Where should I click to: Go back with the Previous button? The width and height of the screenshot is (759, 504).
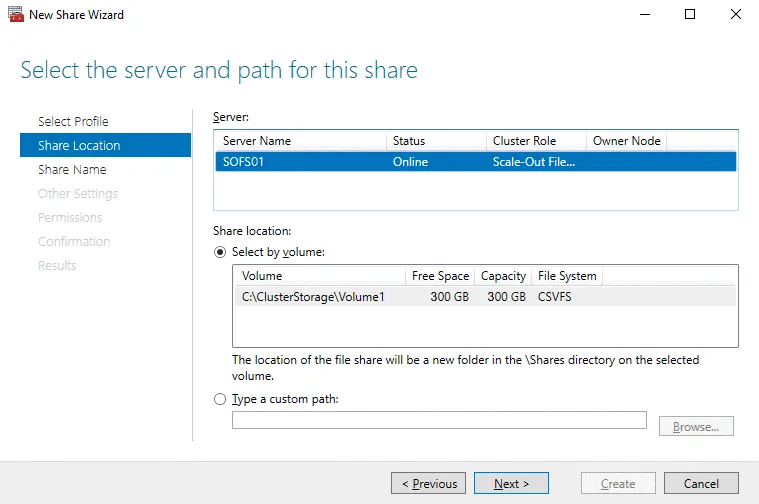point(429,484)
